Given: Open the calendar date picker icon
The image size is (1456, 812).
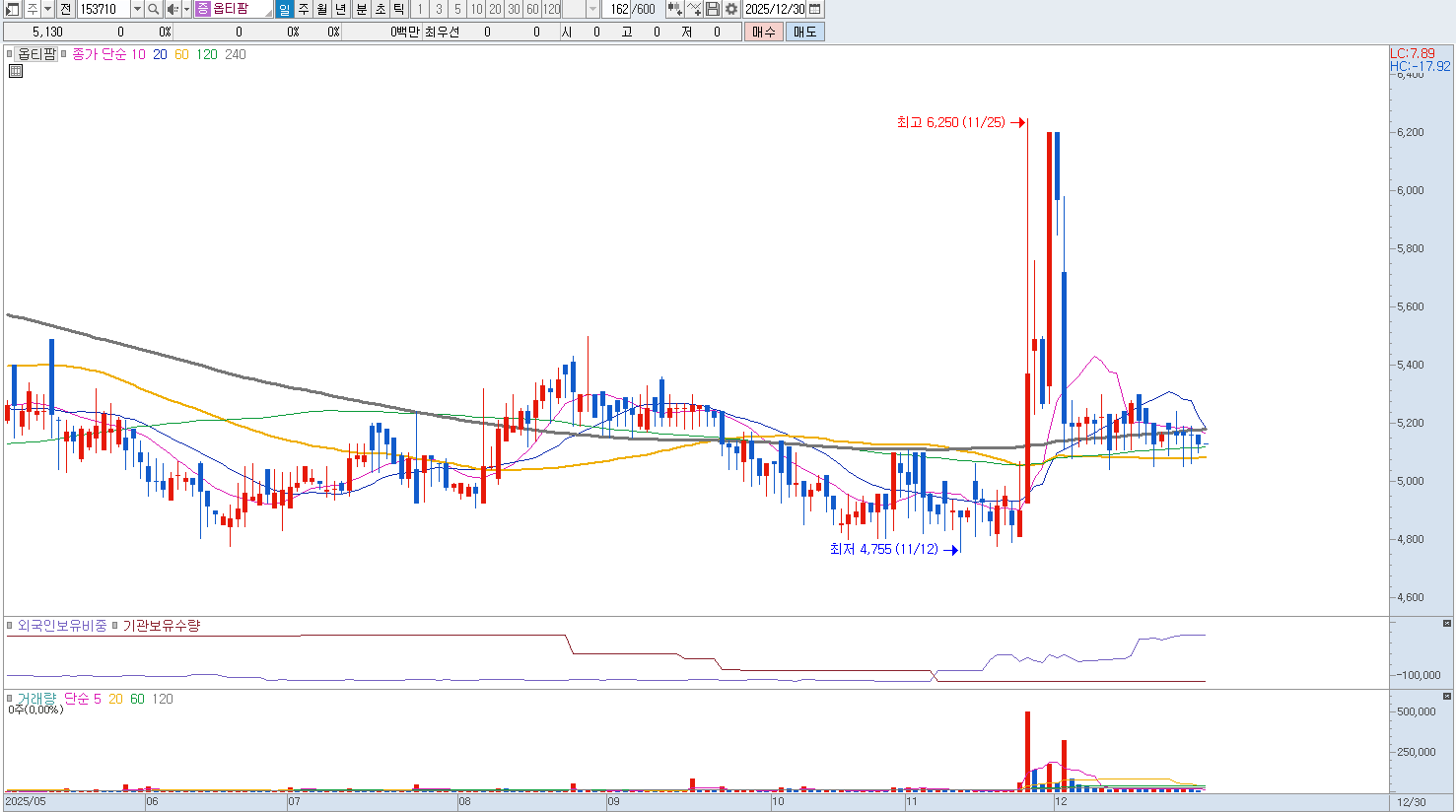Looking at the screenshot, I should tap(814, 9).
